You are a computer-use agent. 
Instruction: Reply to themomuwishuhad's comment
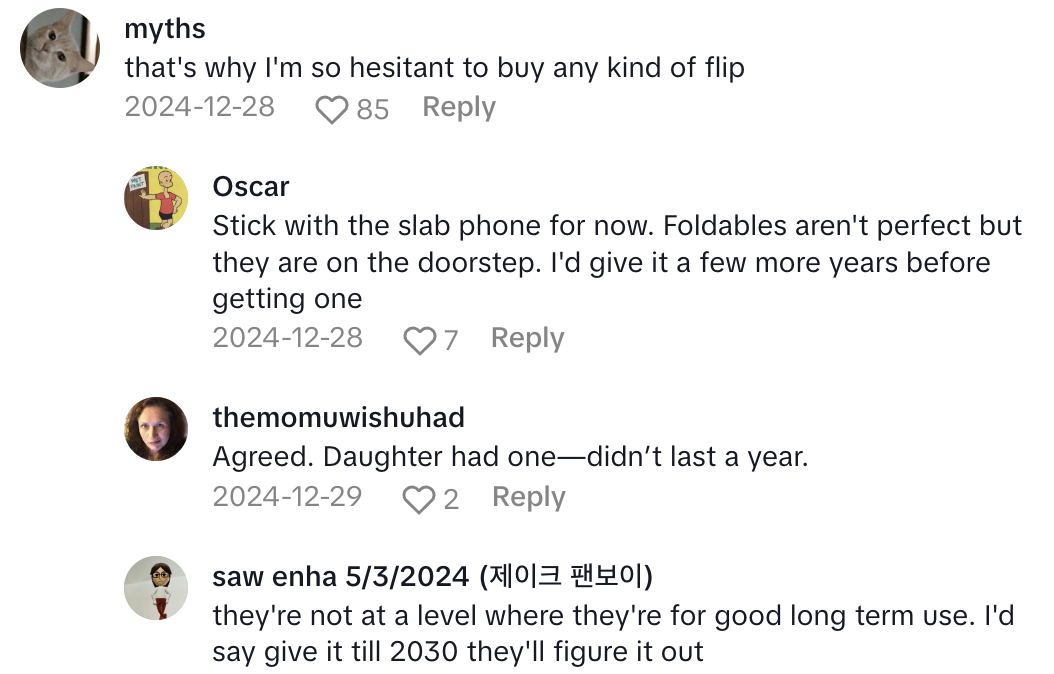click(529, 497)
